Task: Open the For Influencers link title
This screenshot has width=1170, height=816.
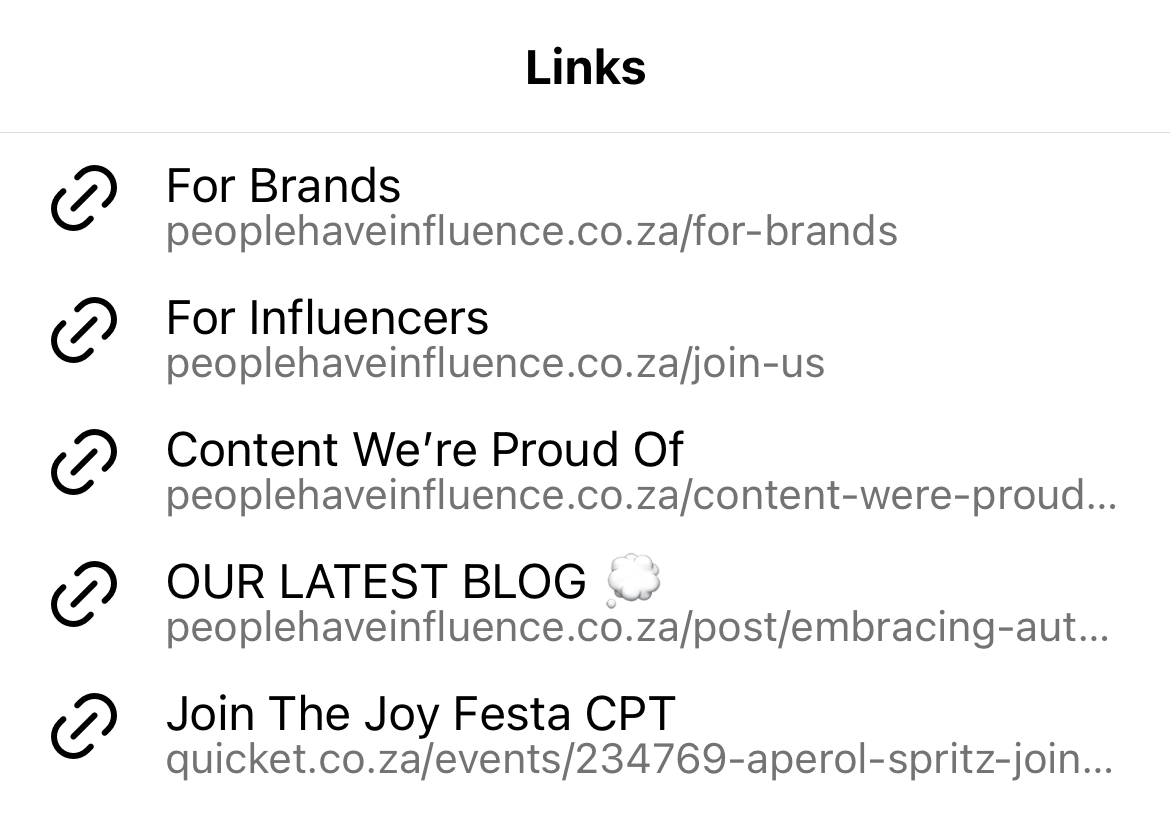Action: tap(327, 318)
